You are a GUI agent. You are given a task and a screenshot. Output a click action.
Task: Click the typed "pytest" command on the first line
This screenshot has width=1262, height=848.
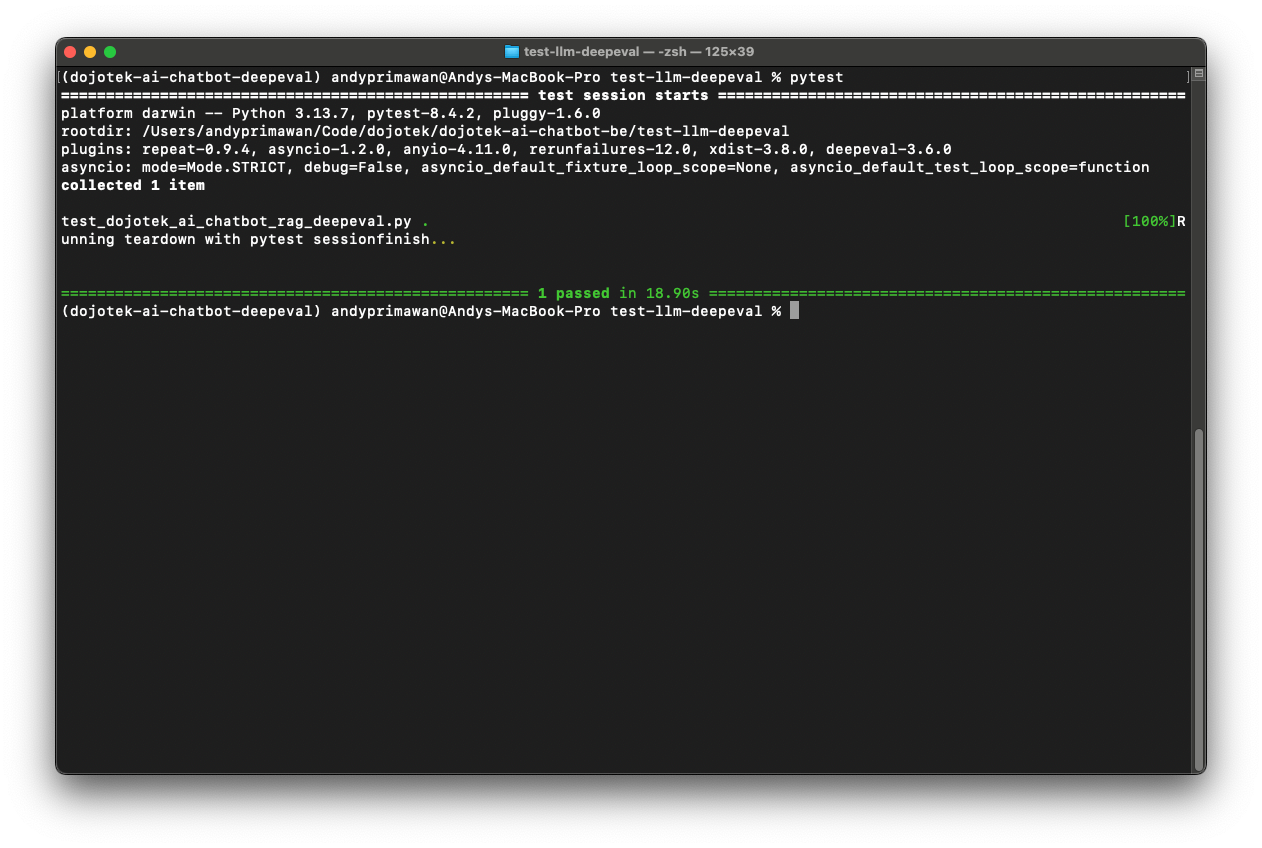coord(816,77)
